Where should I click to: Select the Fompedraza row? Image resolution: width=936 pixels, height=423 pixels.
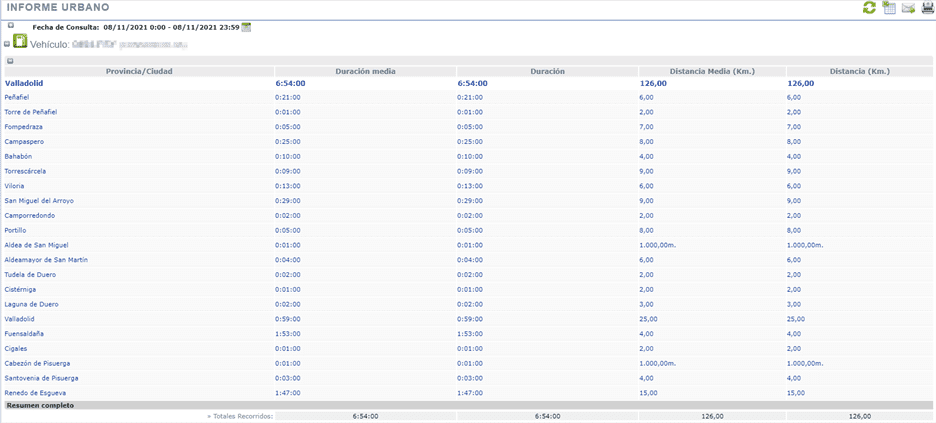468,127
